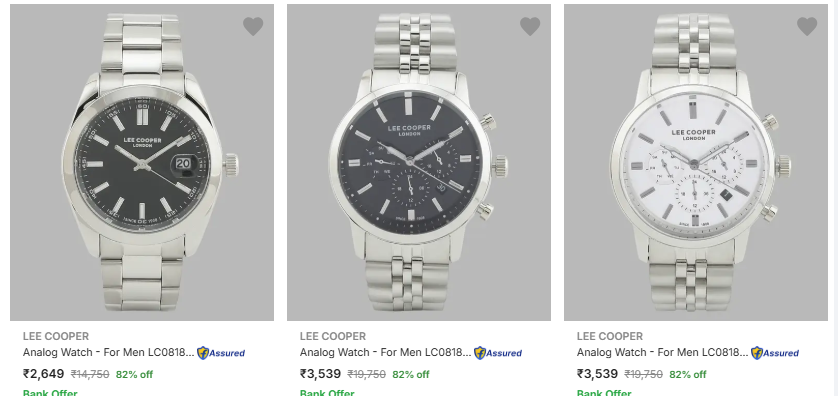Click Assured badge on the ₹2,649 watch
Image resolution: width=838 pixels, height=396 pixels.
(x=221, y=353)
